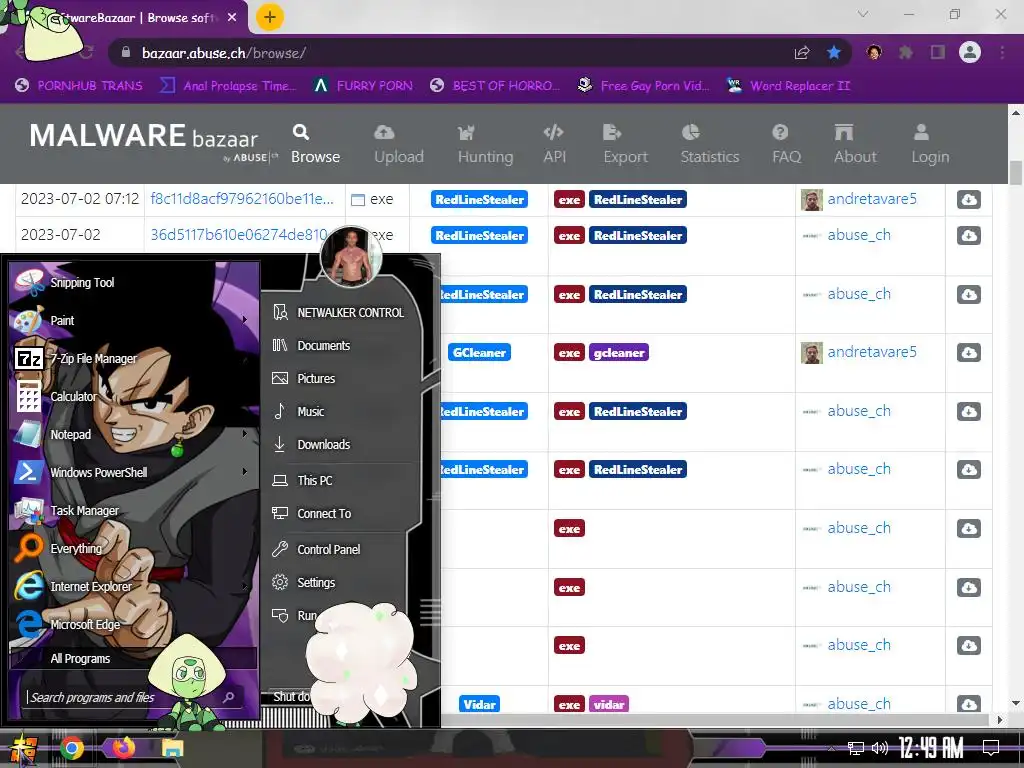This screenshot has height=768, width=1024.
Task: Click the user account picture in Start menu
Action: [351, 257]
